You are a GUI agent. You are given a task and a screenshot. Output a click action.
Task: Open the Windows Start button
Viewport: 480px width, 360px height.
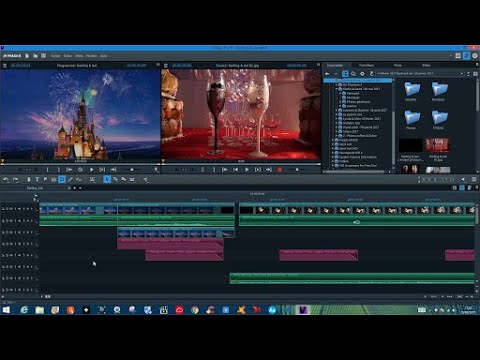6,310
